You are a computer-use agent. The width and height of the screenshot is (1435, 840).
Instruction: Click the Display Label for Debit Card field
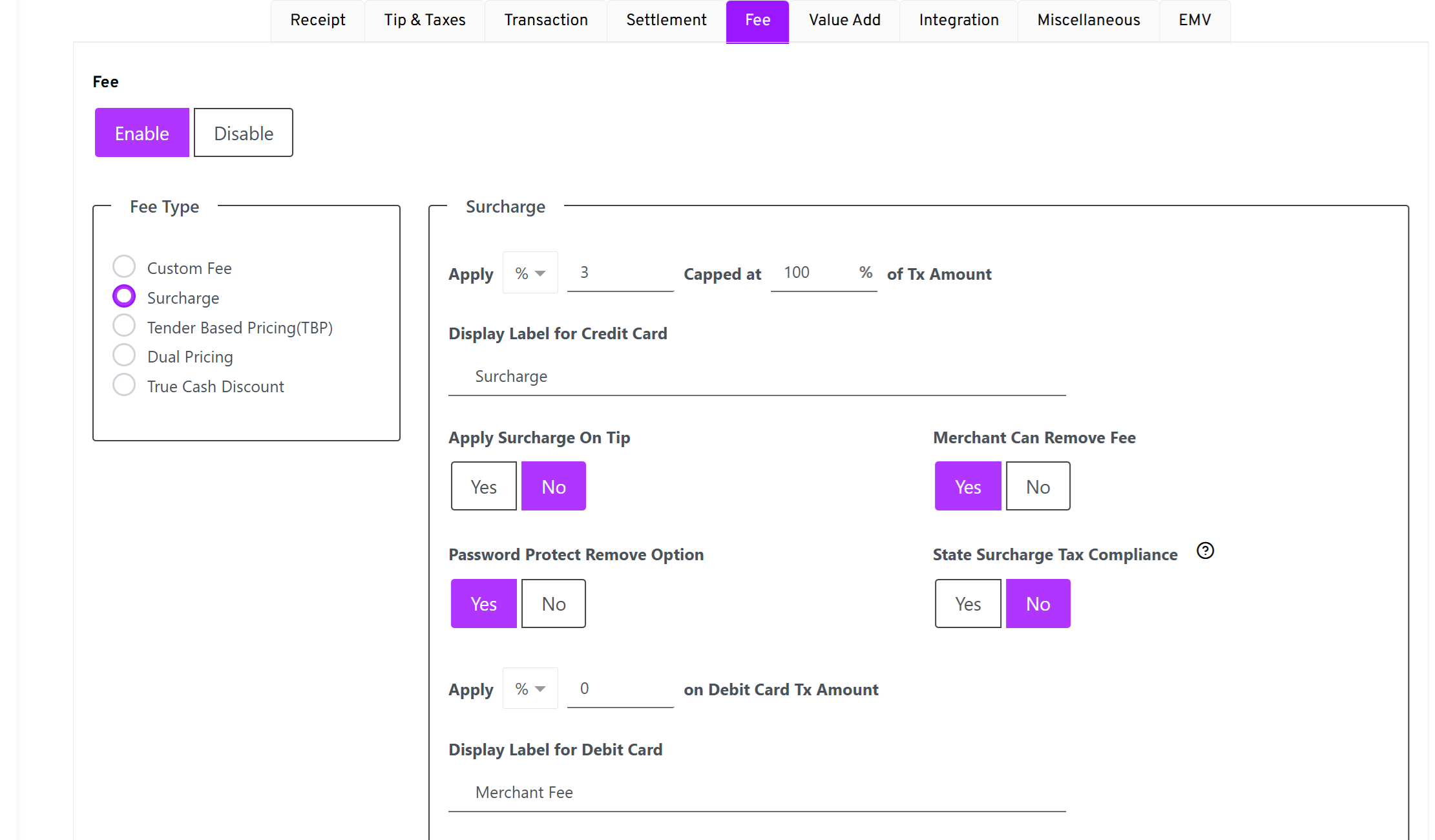click(x=756, y=793)
